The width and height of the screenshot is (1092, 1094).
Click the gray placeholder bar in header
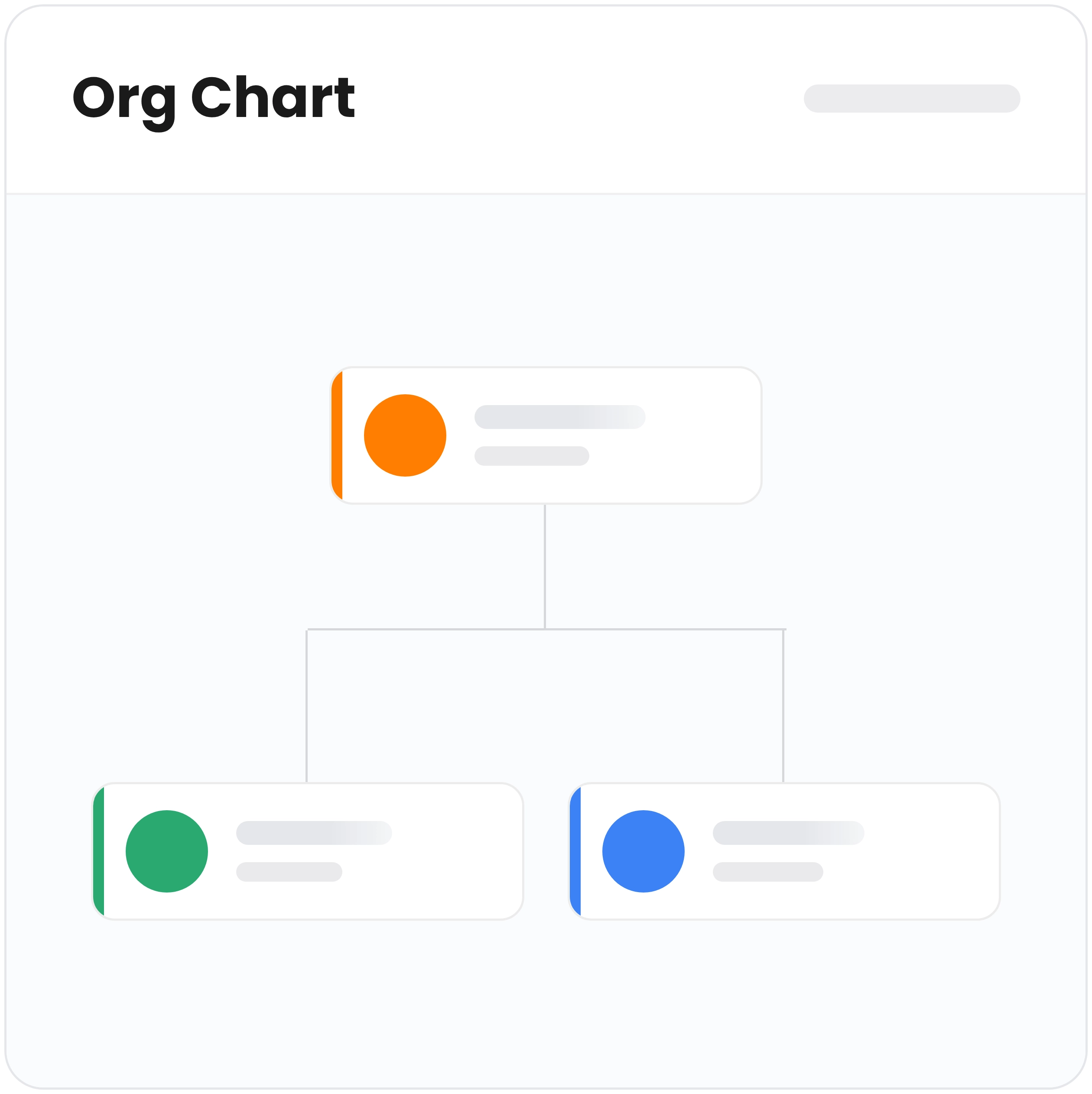(x=912, y=98)
